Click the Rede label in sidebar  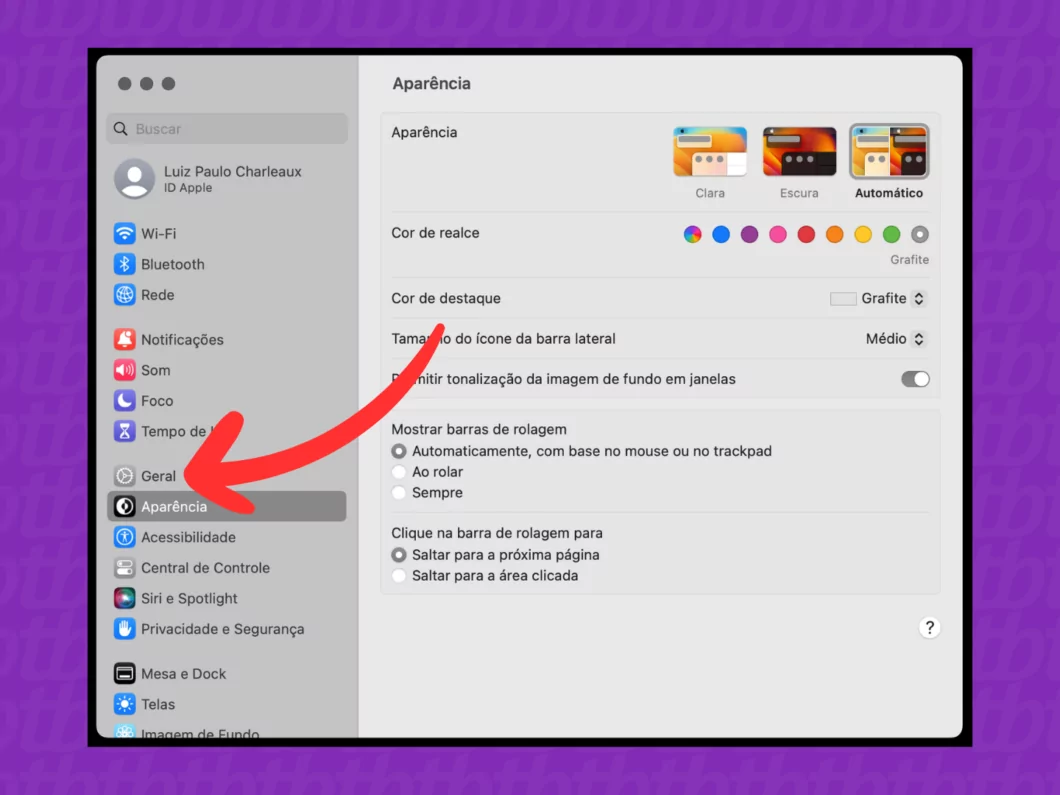click(x=158, y=295)
